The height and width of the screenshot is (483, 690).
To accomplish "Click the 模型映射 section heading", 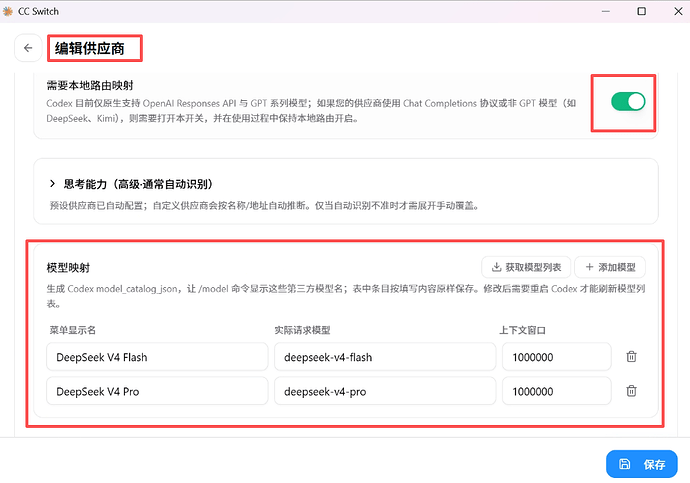I will [x=68, y=267].
